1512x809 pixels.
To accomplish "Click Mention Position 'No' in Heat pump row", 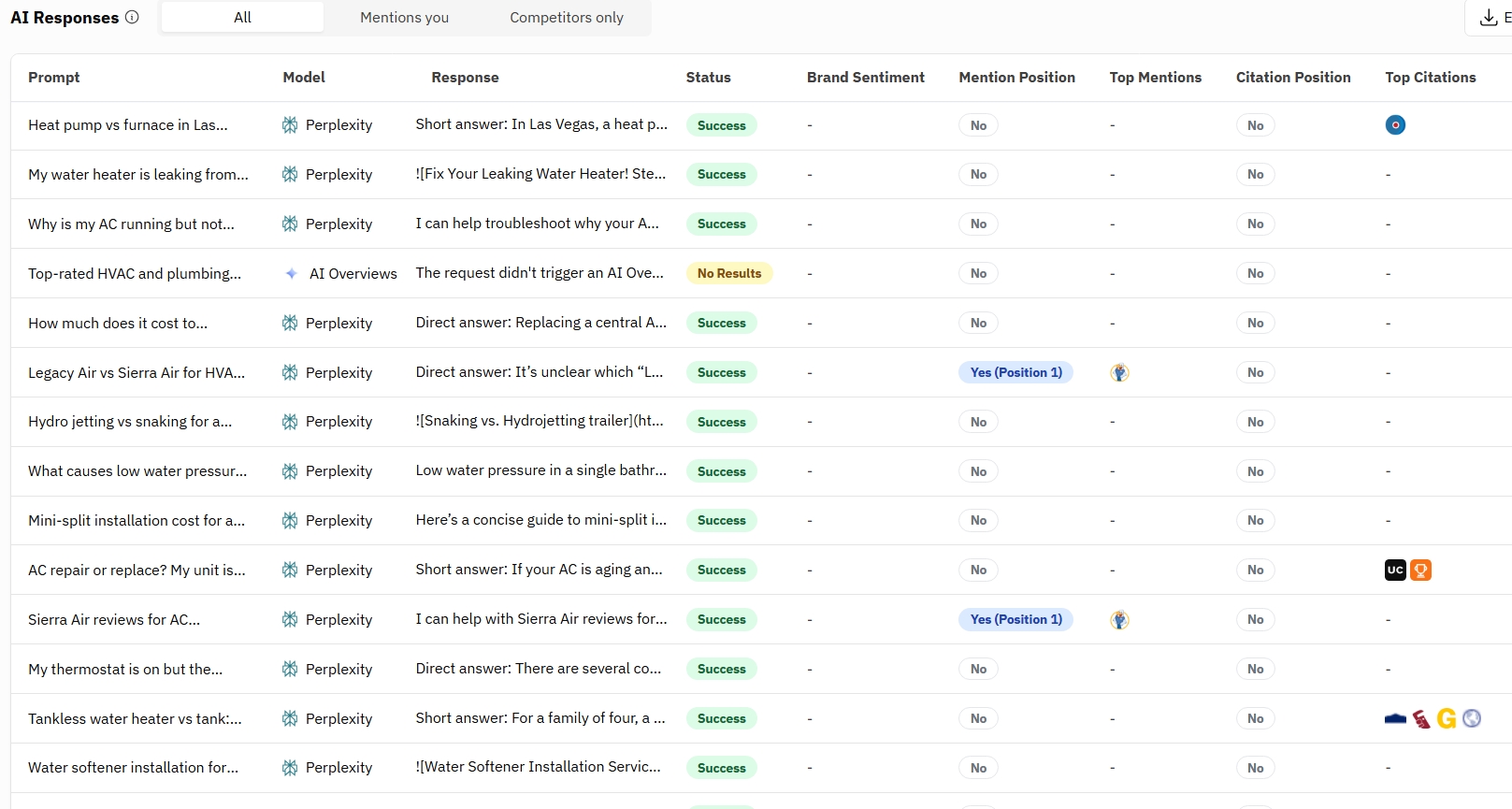I will tap(978, 125).
